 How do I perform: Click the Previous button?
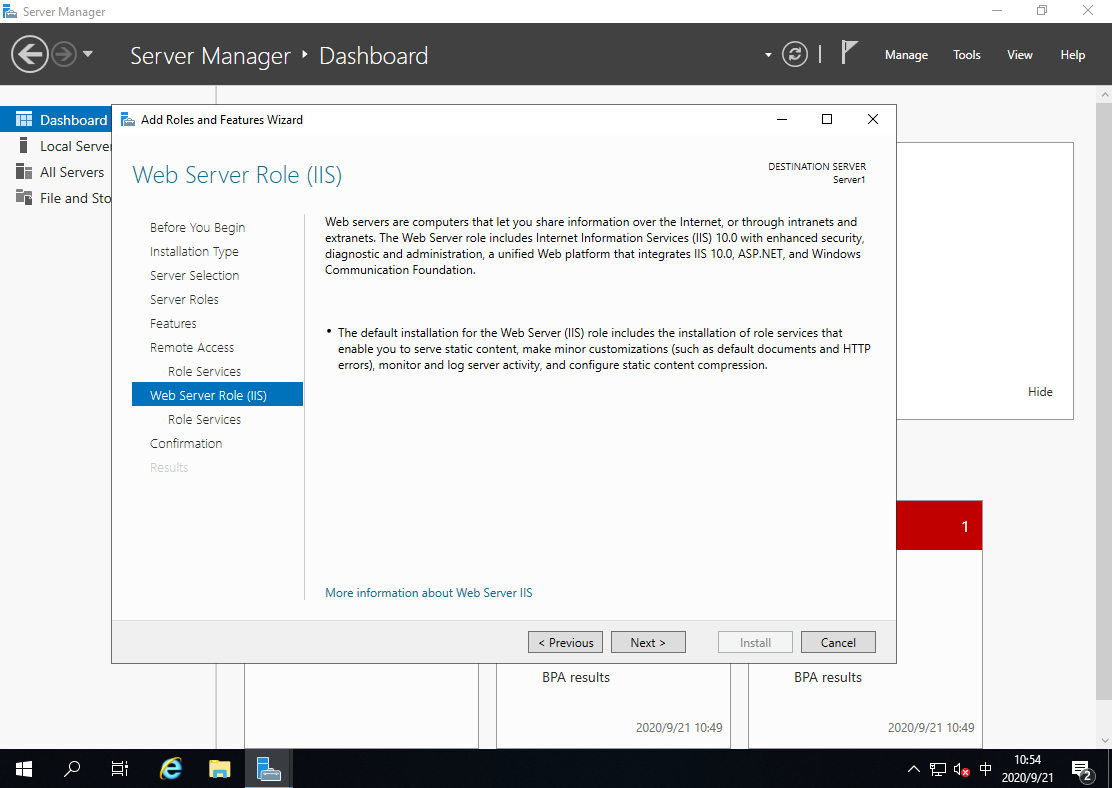(x=565, y=642)
